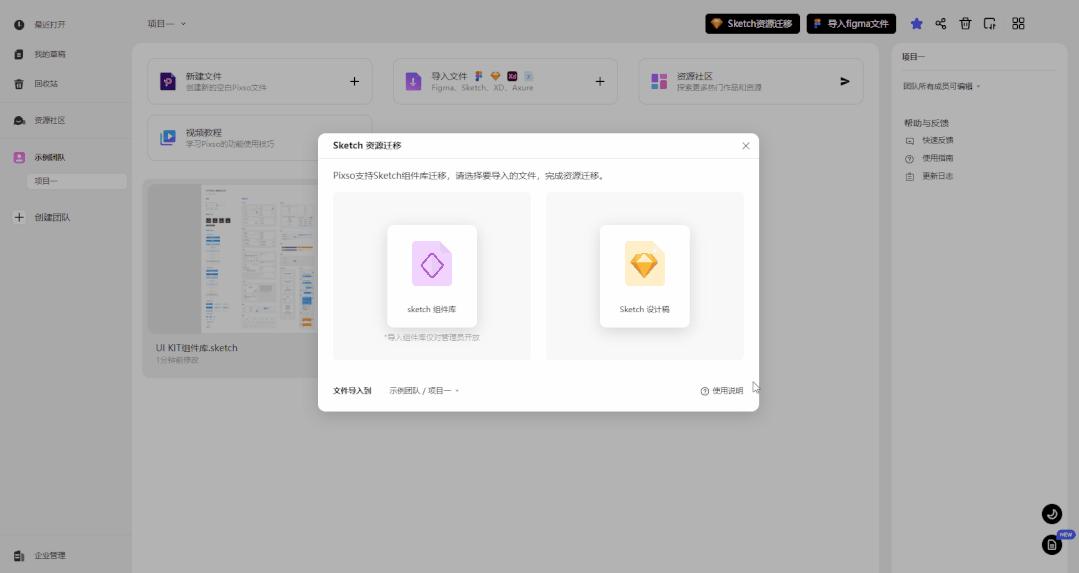Click the yellow Sketch diamond file icon
Viewport: 1079px width, 573px height.
(x=644, y=263)
